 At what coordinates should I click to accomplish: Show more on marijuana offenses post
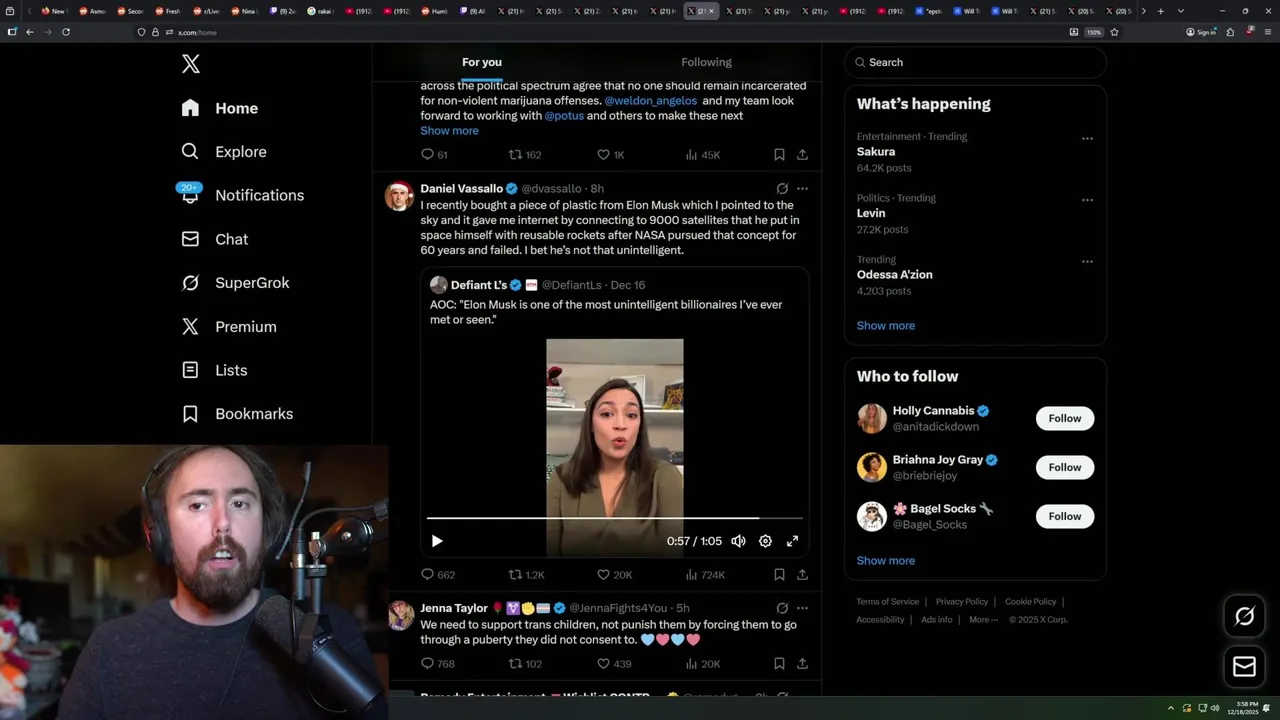(x=449, y=131)
